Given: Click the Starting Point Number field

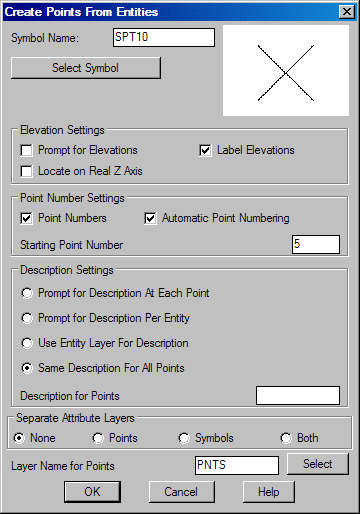Looking at the screenshot, I should (316, 244).
